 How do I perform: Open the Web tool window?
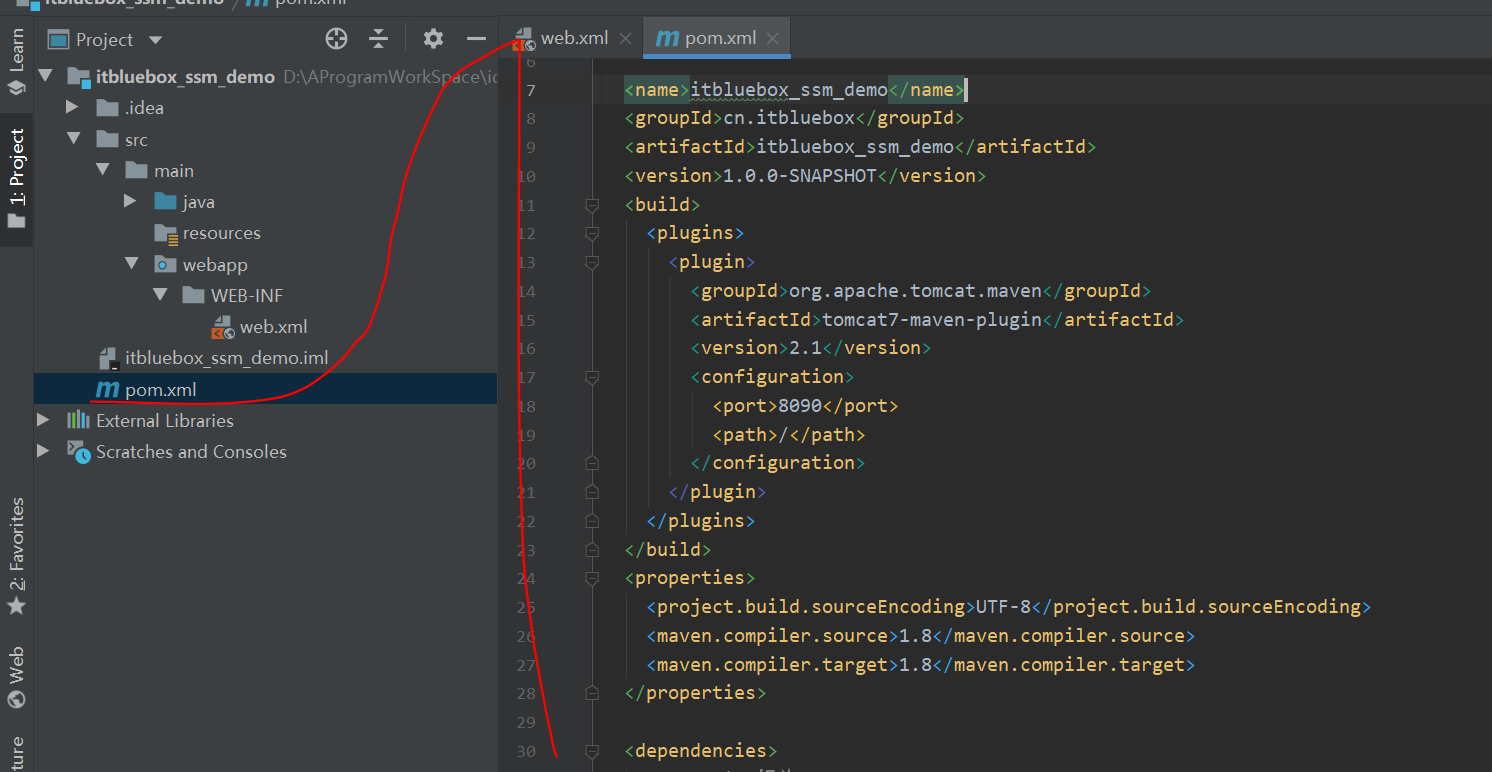pyautogui.click(x=17, y=678)
